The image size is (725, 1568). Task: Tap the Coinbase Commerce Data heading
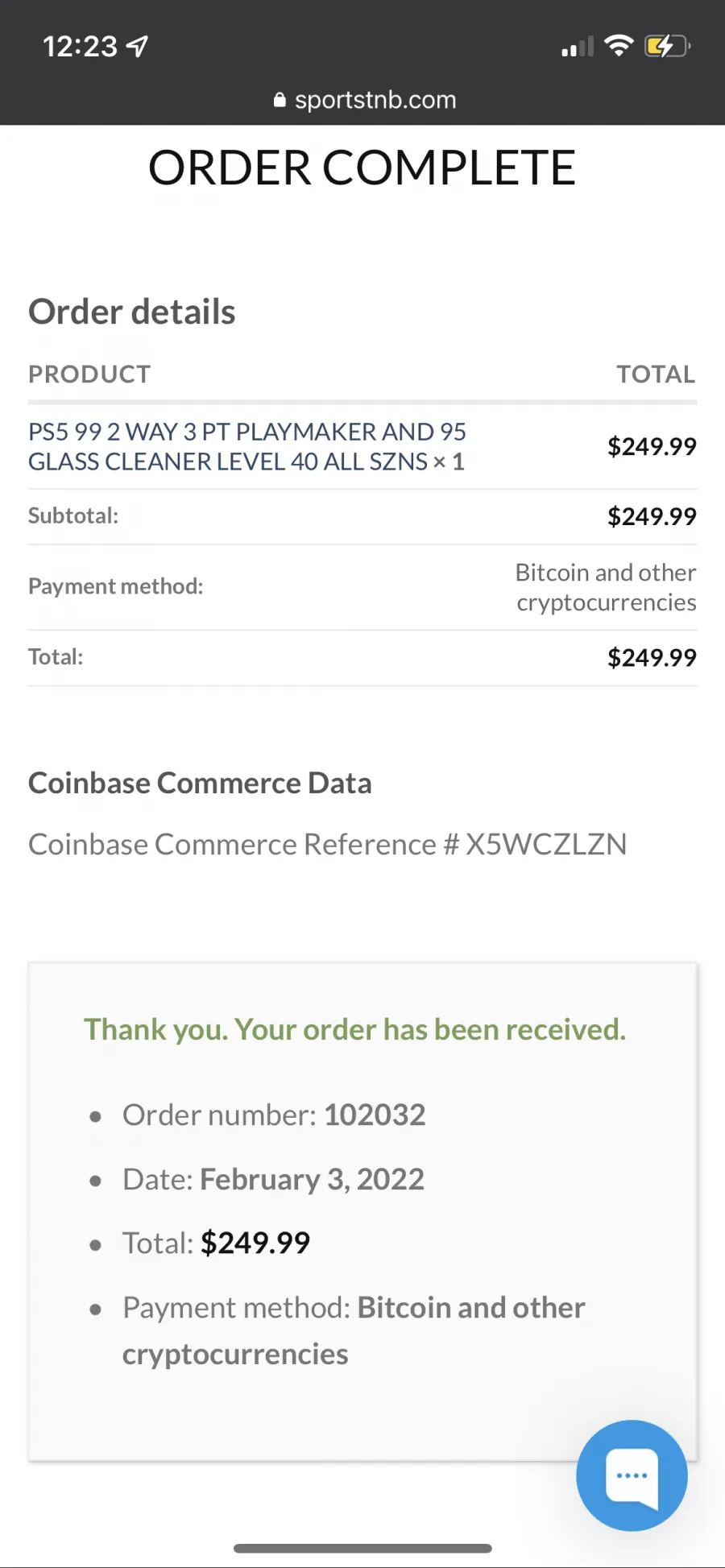click(x=200, y=783)
